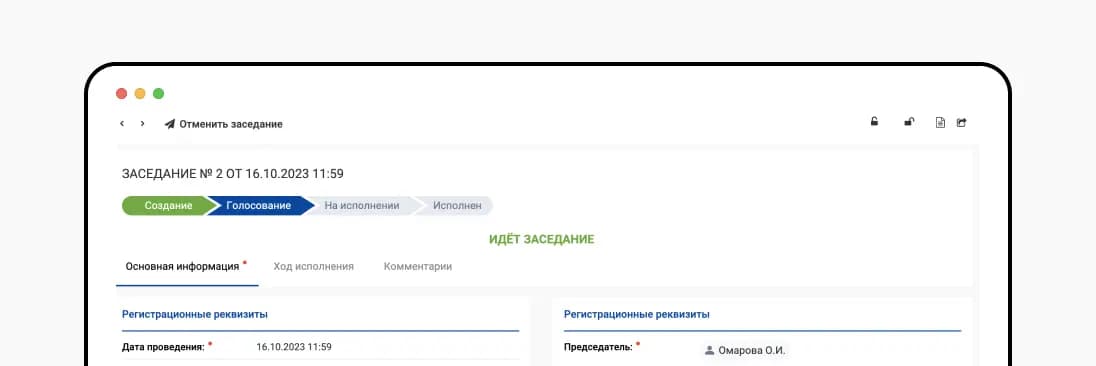Click the right Регистрационные реквизиты section header
The image size is (1096, 366).
(637, 314)
